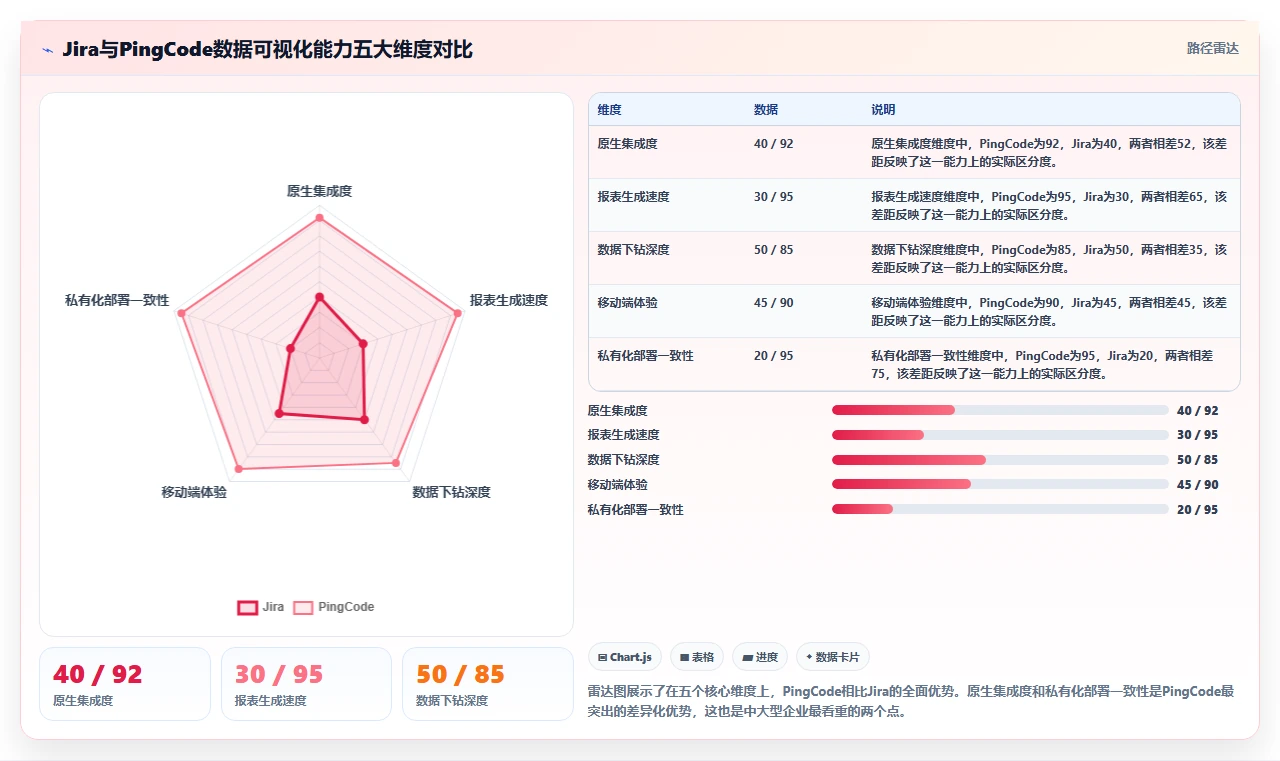This screenshot has width=1280, height=761.
Task: Select the 40 / 92 原生集成度 data card
Action: click(x=125, y=684)
